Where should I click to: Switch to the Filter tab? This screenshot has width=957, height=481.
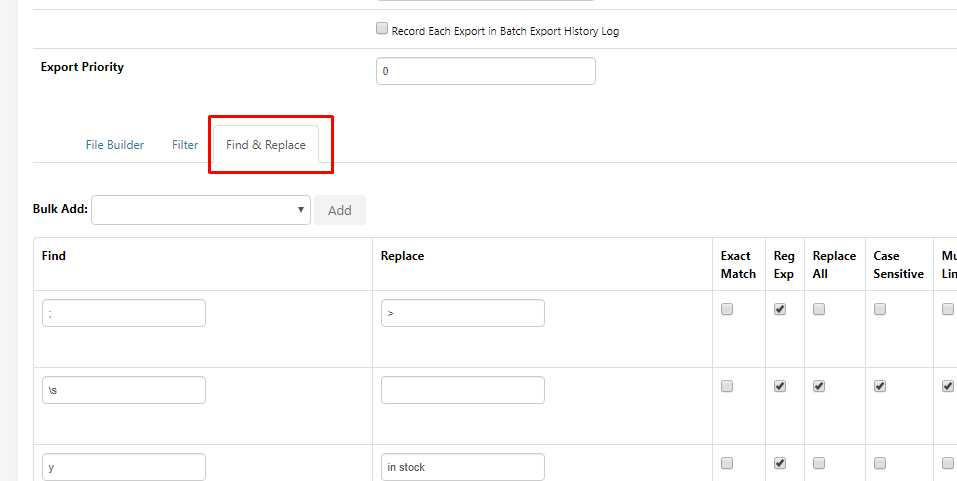pos(185,145)
